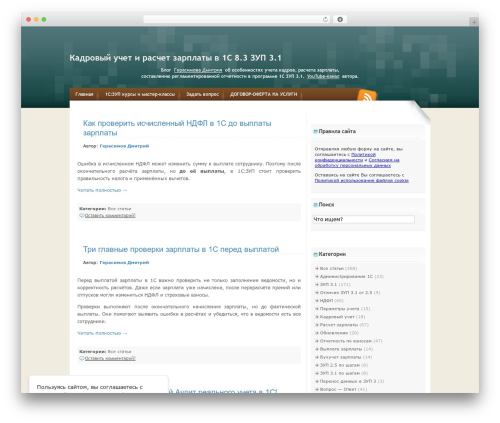Open Согласием на обработку персональных данных link
This screenshot has height=423, width=500.
pyautogui.click(x=357, y=163)
